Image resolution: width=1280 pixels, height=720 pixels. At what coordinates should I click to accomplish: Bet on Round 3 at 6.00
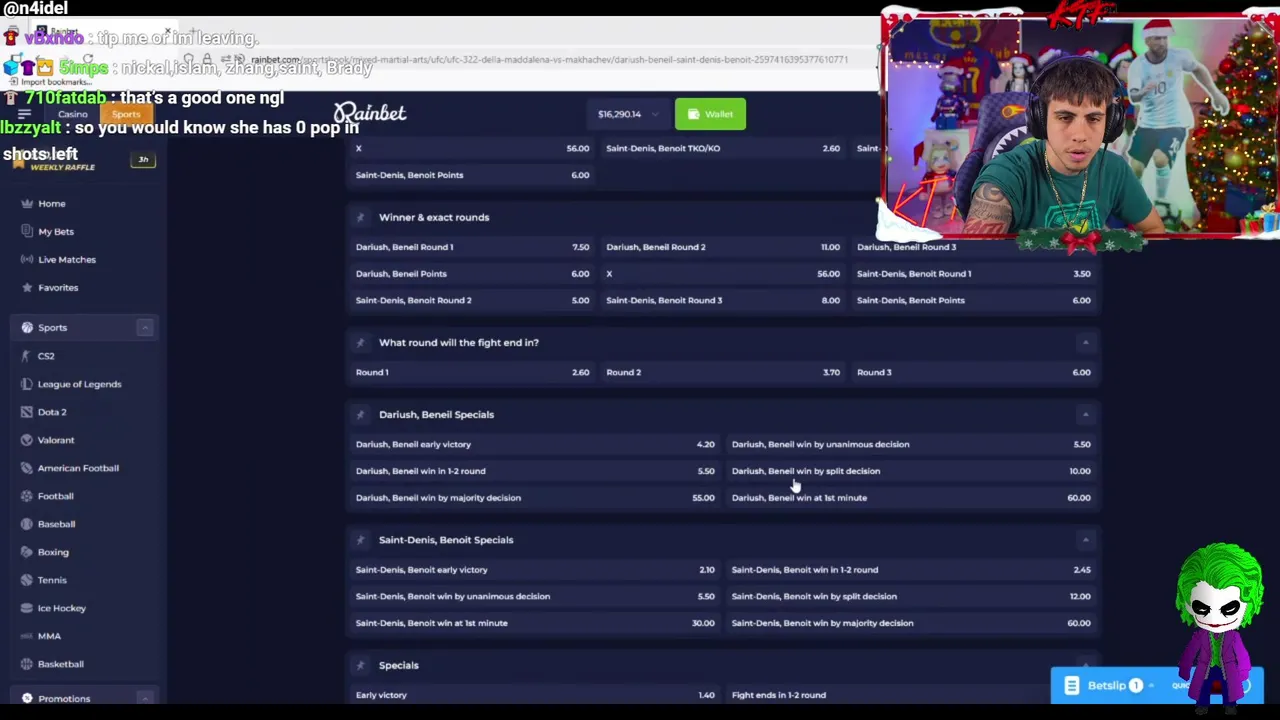[x=973, y=372]
